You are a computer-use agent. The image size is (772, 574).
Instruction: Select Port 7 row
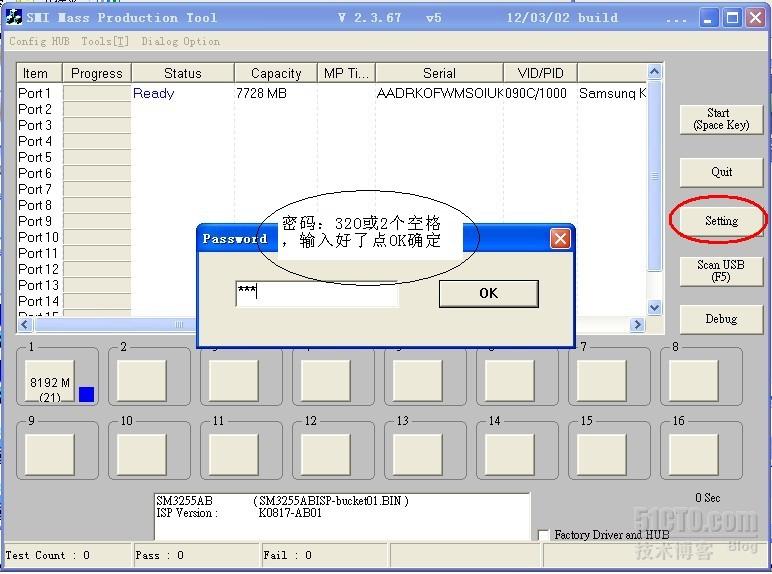pos(331,189)
